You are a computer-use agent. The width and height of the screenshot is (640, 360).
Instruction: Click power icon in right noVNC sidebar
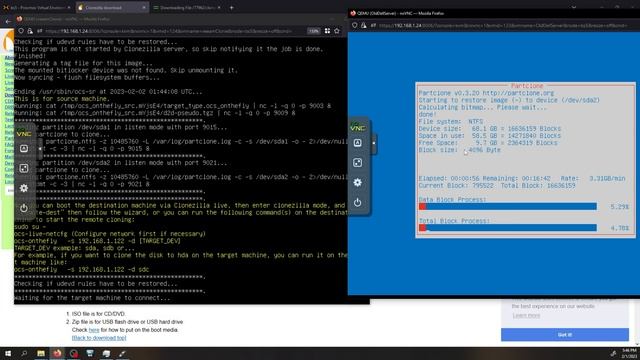(358, 202)
